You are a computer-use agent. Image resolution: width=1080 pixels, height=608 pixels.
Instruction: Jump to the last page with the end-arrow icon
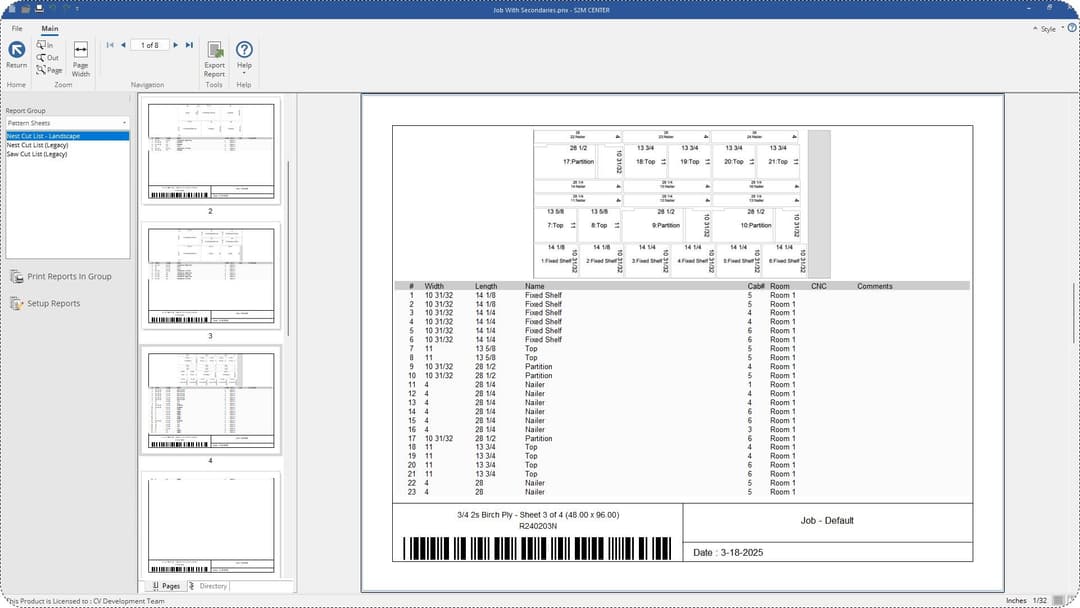[189, 44]
